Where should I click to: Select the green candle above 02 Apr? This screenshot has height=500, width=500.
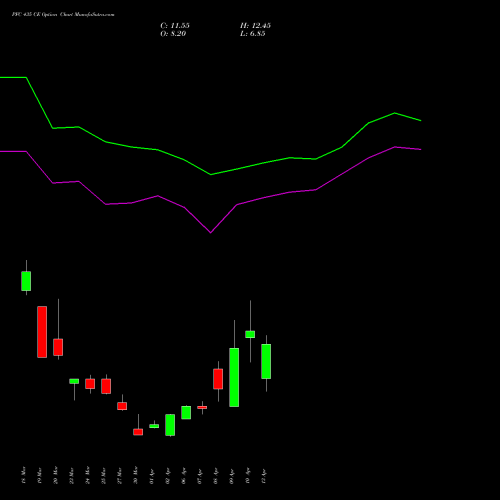point(170,425)
